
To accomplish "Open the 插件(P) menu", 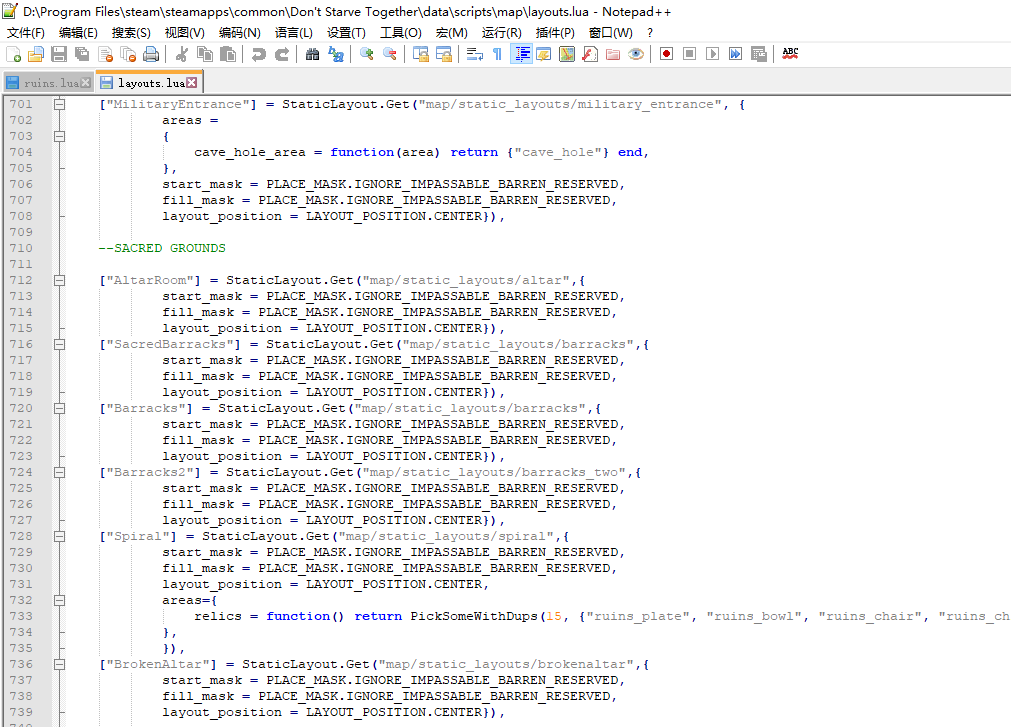I will [x=555, y=32].
